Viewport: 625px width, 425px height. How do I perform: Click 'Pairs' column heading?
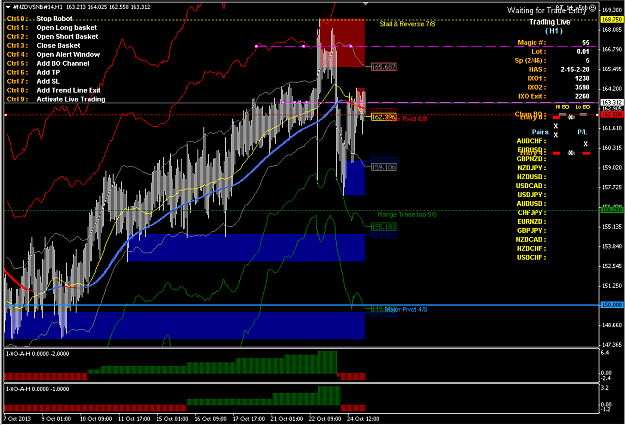tap(540, 132)
